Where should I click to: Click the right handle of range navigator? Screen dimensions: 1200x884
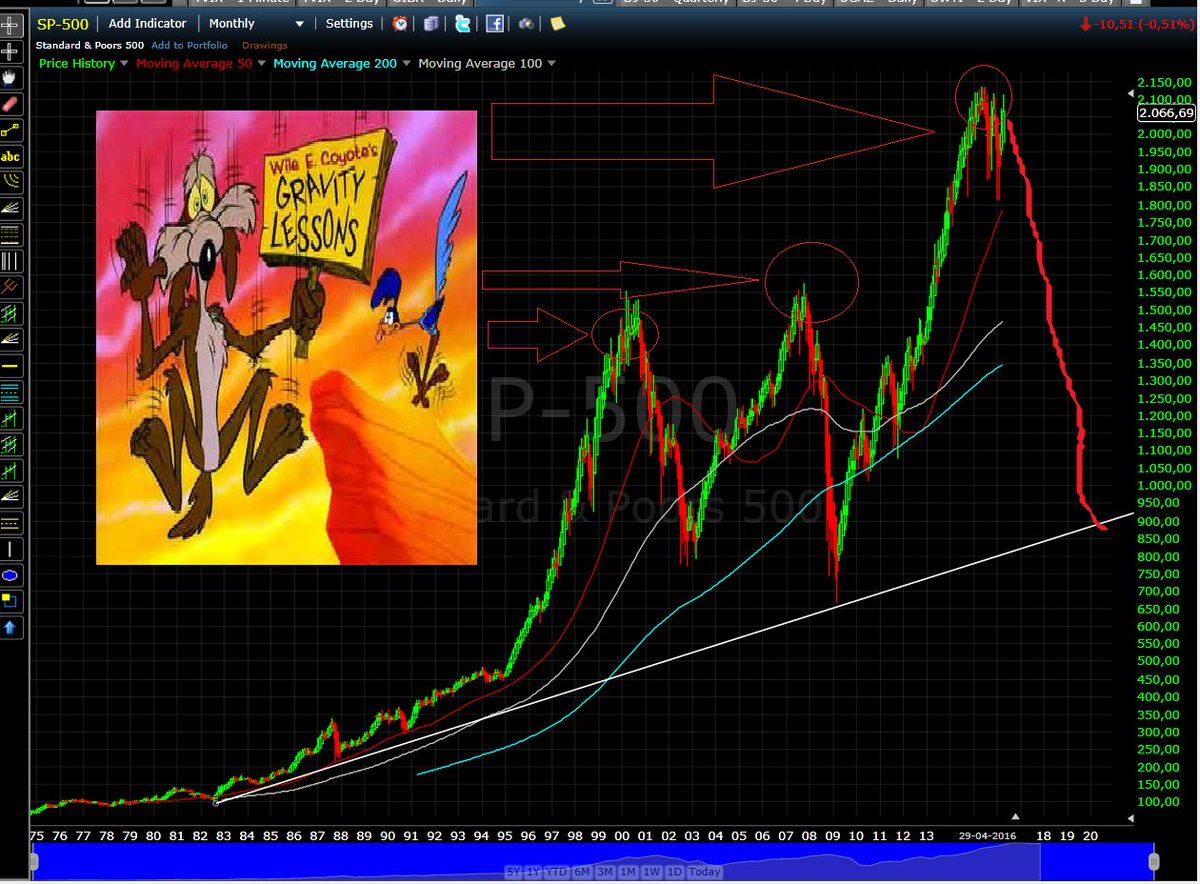click(1153, 860)
